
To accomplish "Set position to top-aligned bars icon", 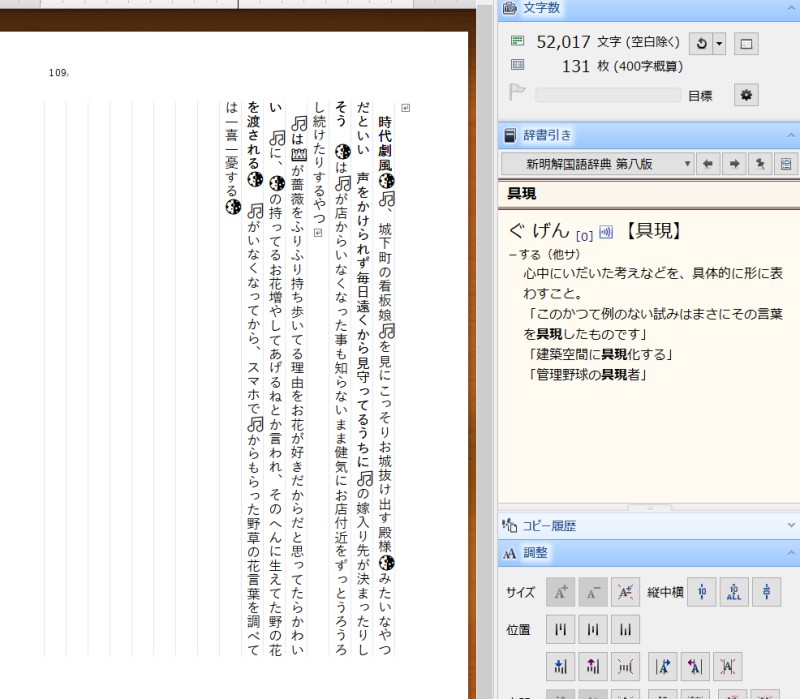I will point(560,629).
